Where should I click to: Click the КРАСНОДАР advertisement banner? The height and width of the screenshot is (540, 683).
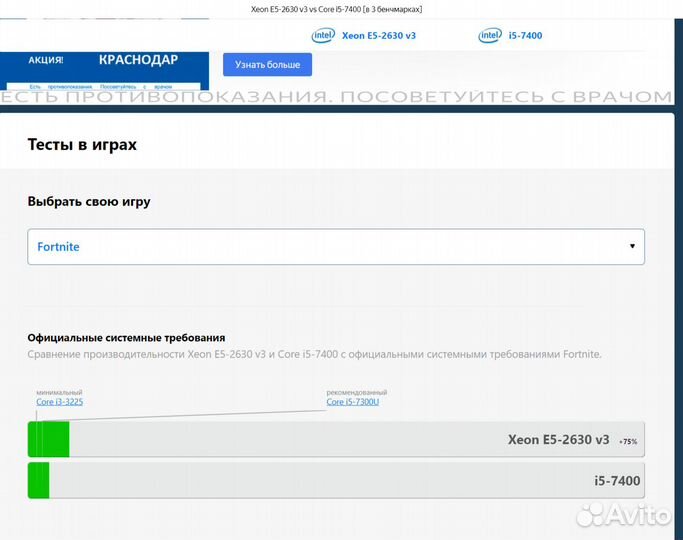(x=105, y=71)
